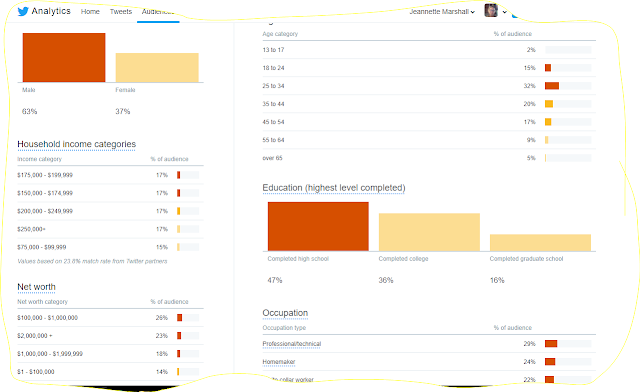Click the Age category column header
The width and height of the screenshot is (640, 392).
point(280,34)
